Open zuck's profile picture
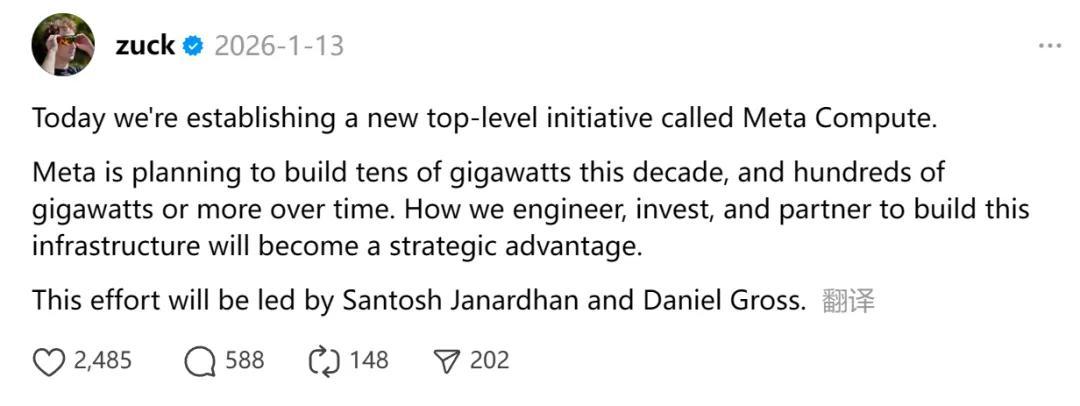This screenshot has height=406, width=1080. pos(63,45)
